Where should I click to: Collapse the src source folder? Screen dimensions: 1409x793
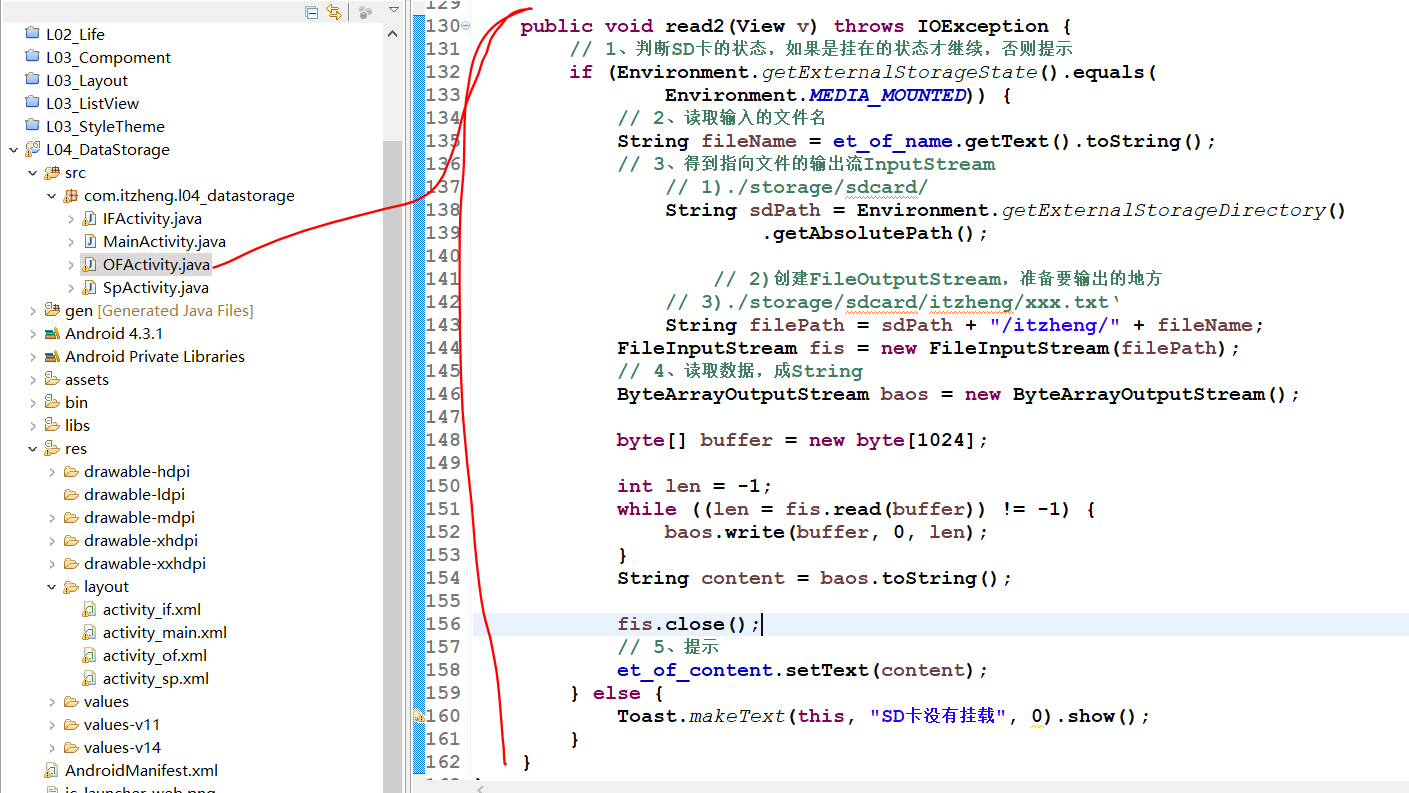point(33,173)
